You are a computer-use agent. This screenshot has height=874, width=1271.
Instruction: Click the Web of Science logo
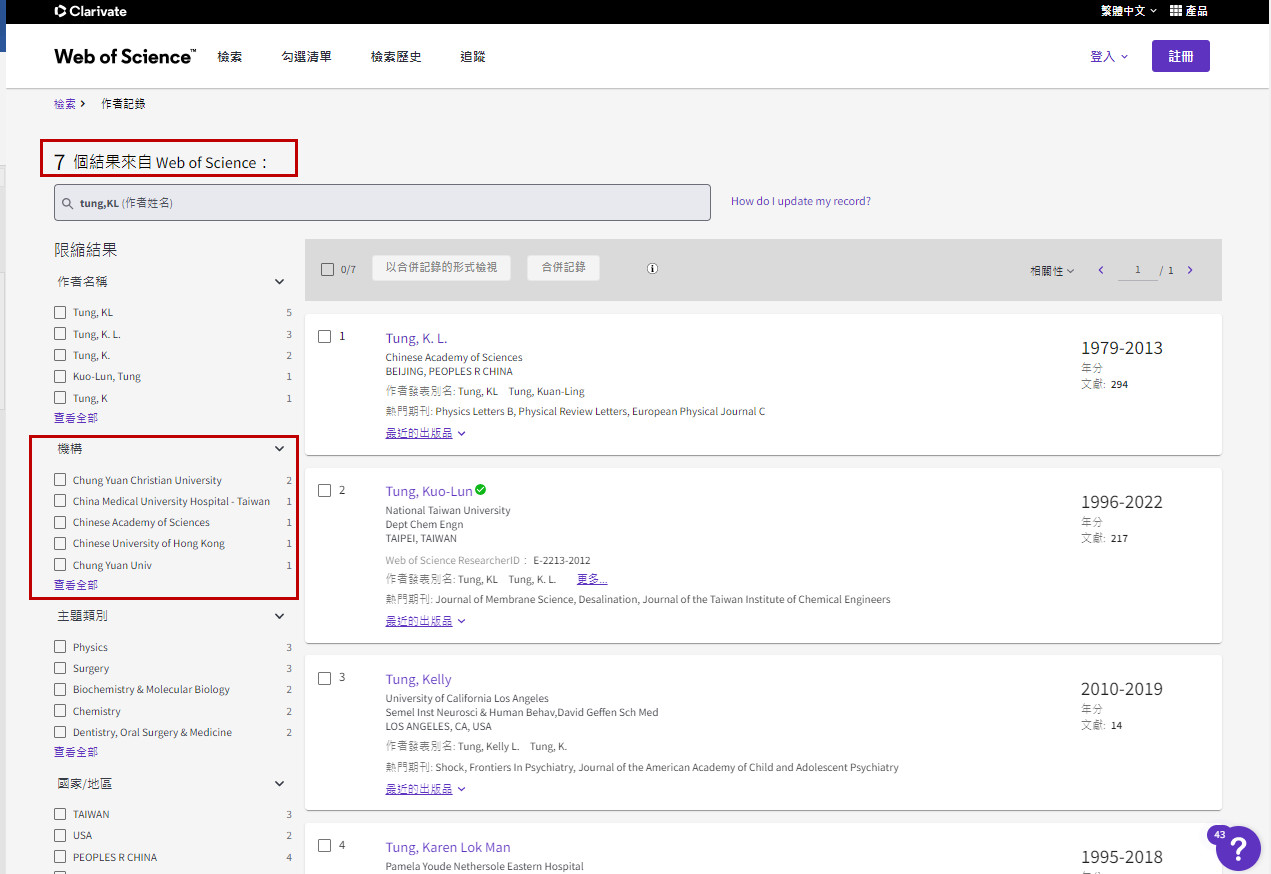(125, 57)
